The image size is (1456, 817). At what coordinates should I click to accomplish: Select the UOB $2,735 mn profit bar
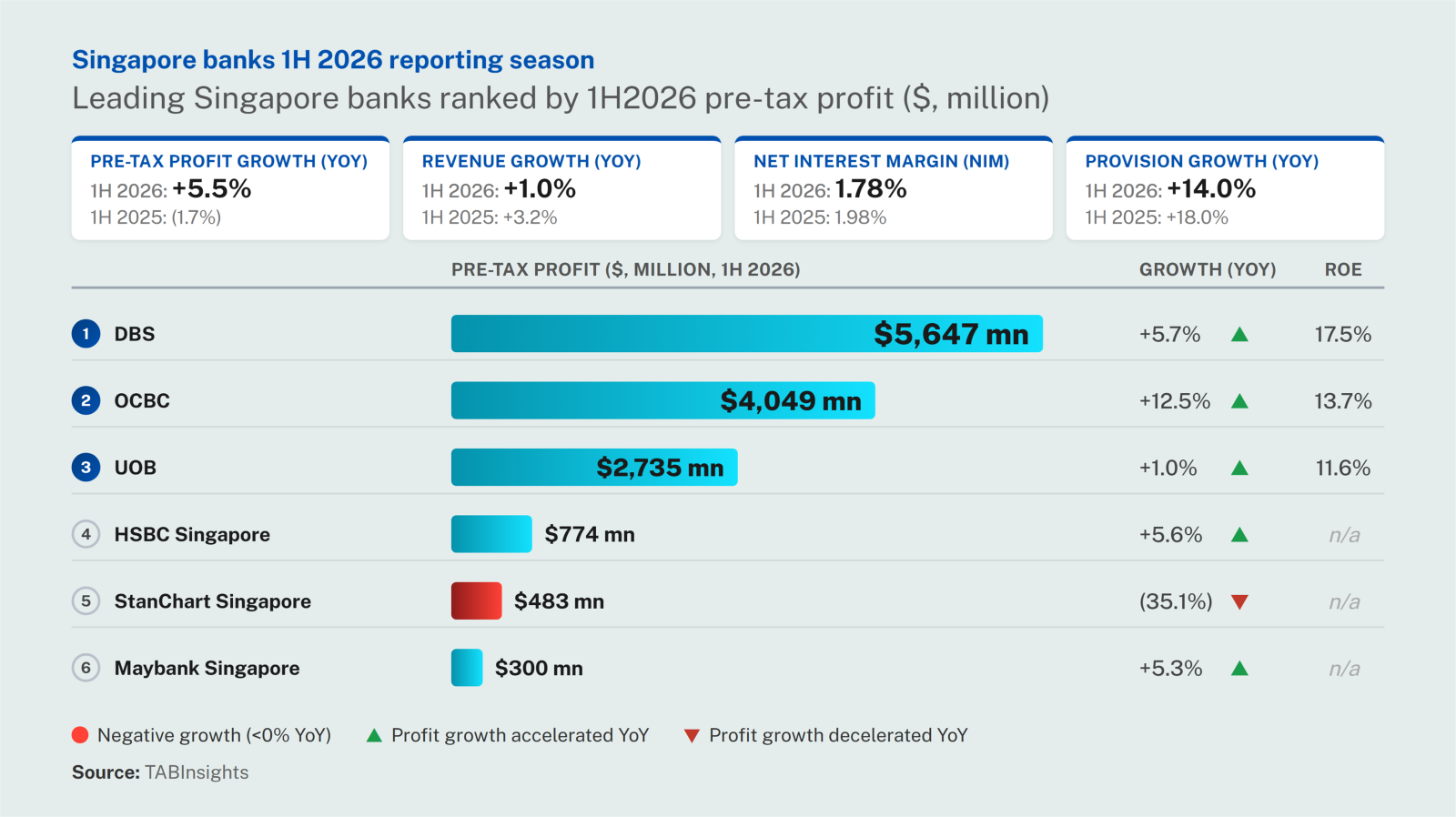(594, 468)
